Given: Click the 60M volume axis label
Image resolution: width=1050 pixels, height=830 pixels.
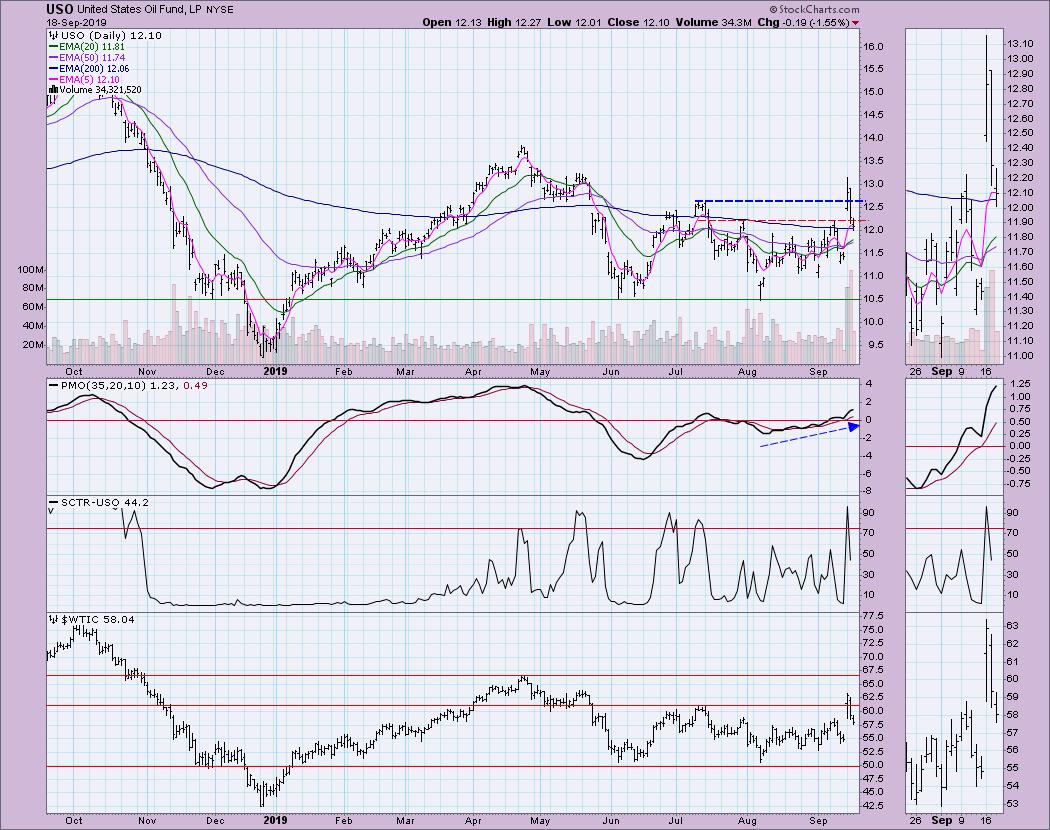Looking at the screenshot, I should 33,307.
